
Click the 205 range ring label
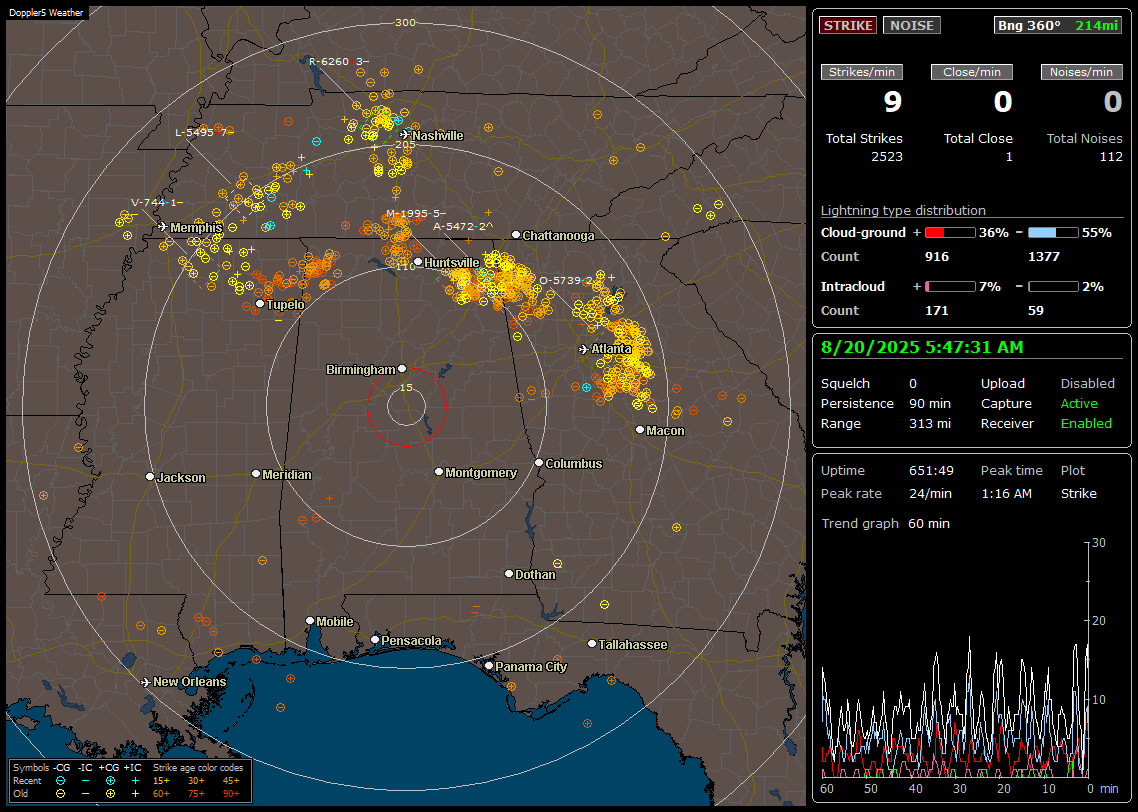pyautogui.click(x=405, y=144)
